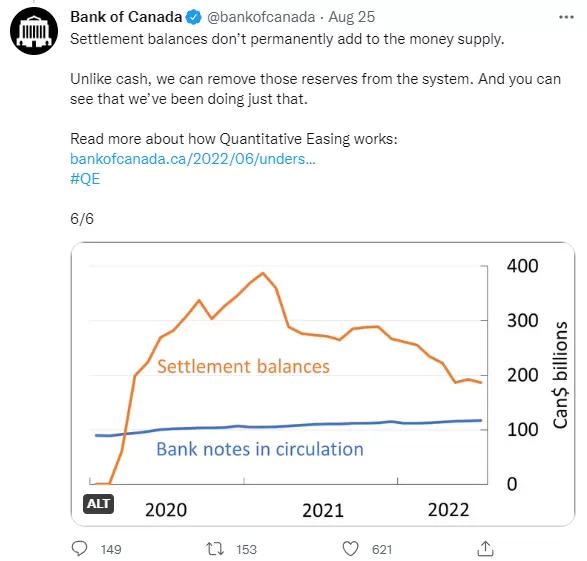Open the #QE hashtag
Viewport: 587px width, 561px height.
pos(85,179)
